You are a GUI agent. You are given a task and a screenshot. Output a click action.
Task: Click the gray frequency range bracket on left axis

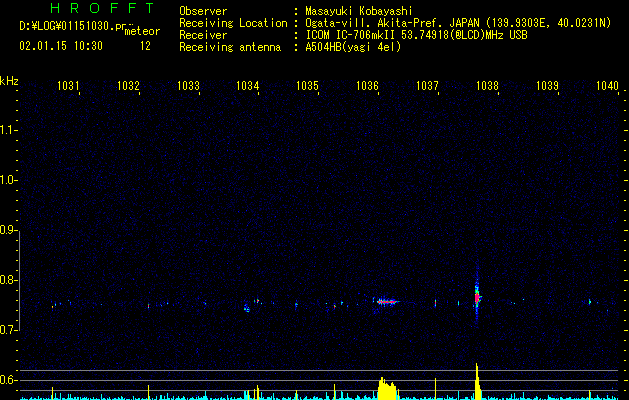coord(19,280)
